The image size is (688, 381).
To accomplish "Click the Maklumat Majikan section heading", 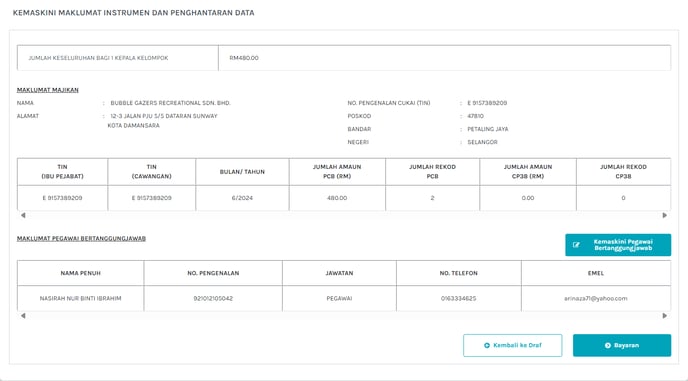I will pyautogui.click(x=47, y=90).
